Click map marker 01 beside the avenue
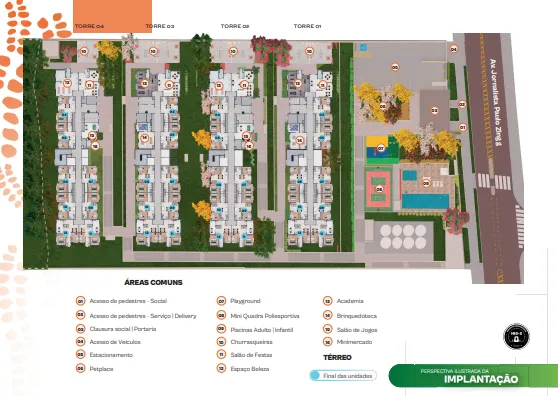The image size is (558, 396). (462, 127)
